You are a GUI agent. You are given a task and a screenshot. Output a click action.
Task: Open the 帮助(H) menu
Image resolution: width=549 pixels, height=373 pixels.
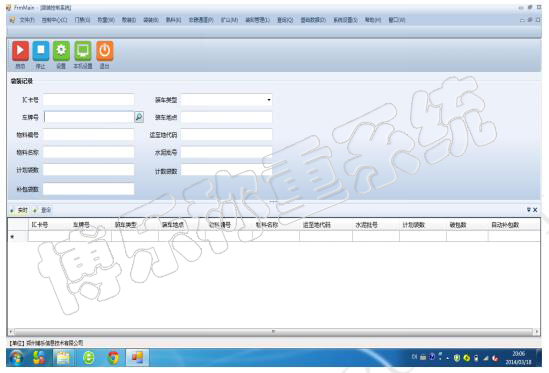373,20
